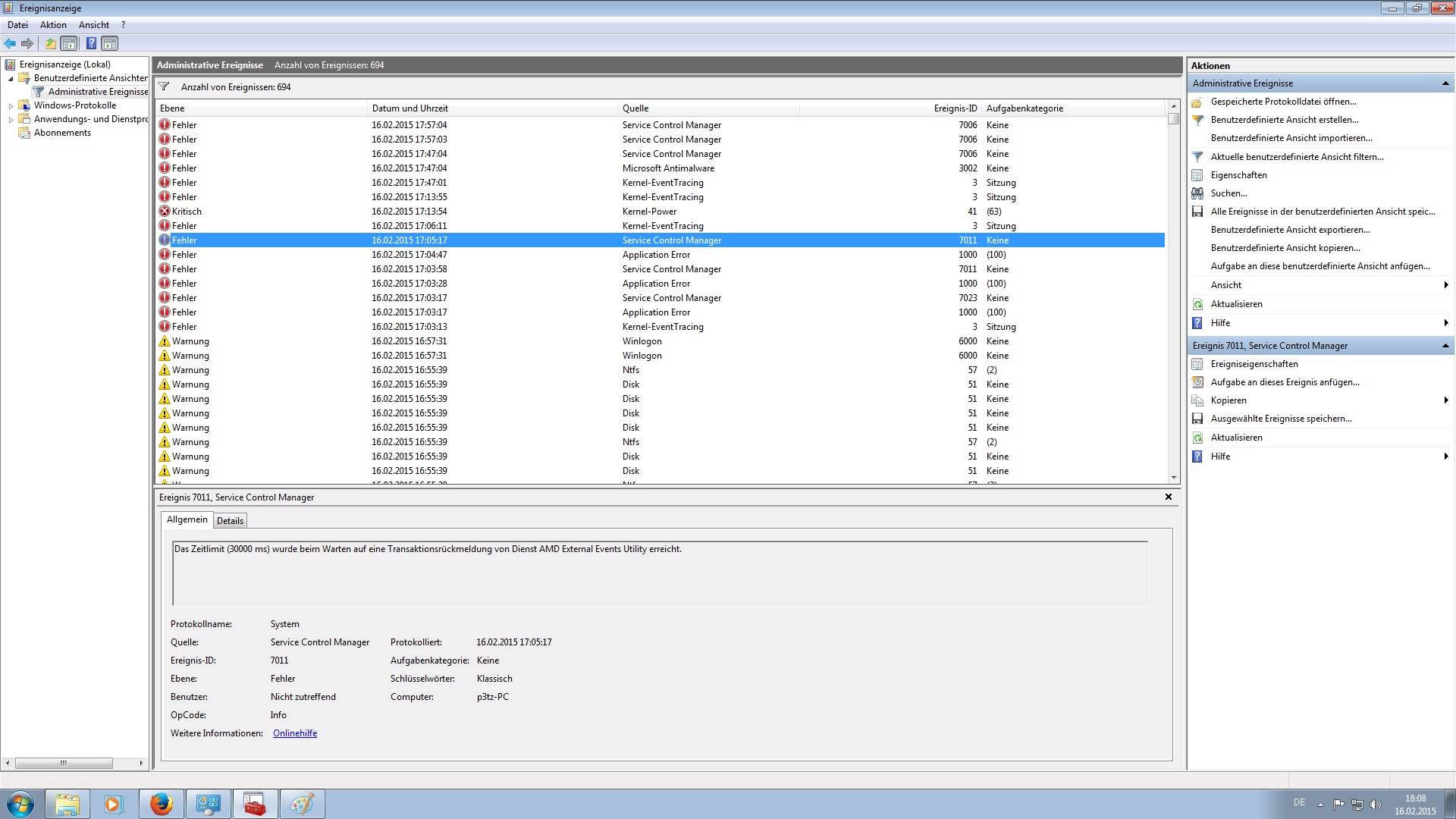This screenshot has width=1456, height=819.
Task: Open the Aktion menu
Action: click(x=53, y=25)
